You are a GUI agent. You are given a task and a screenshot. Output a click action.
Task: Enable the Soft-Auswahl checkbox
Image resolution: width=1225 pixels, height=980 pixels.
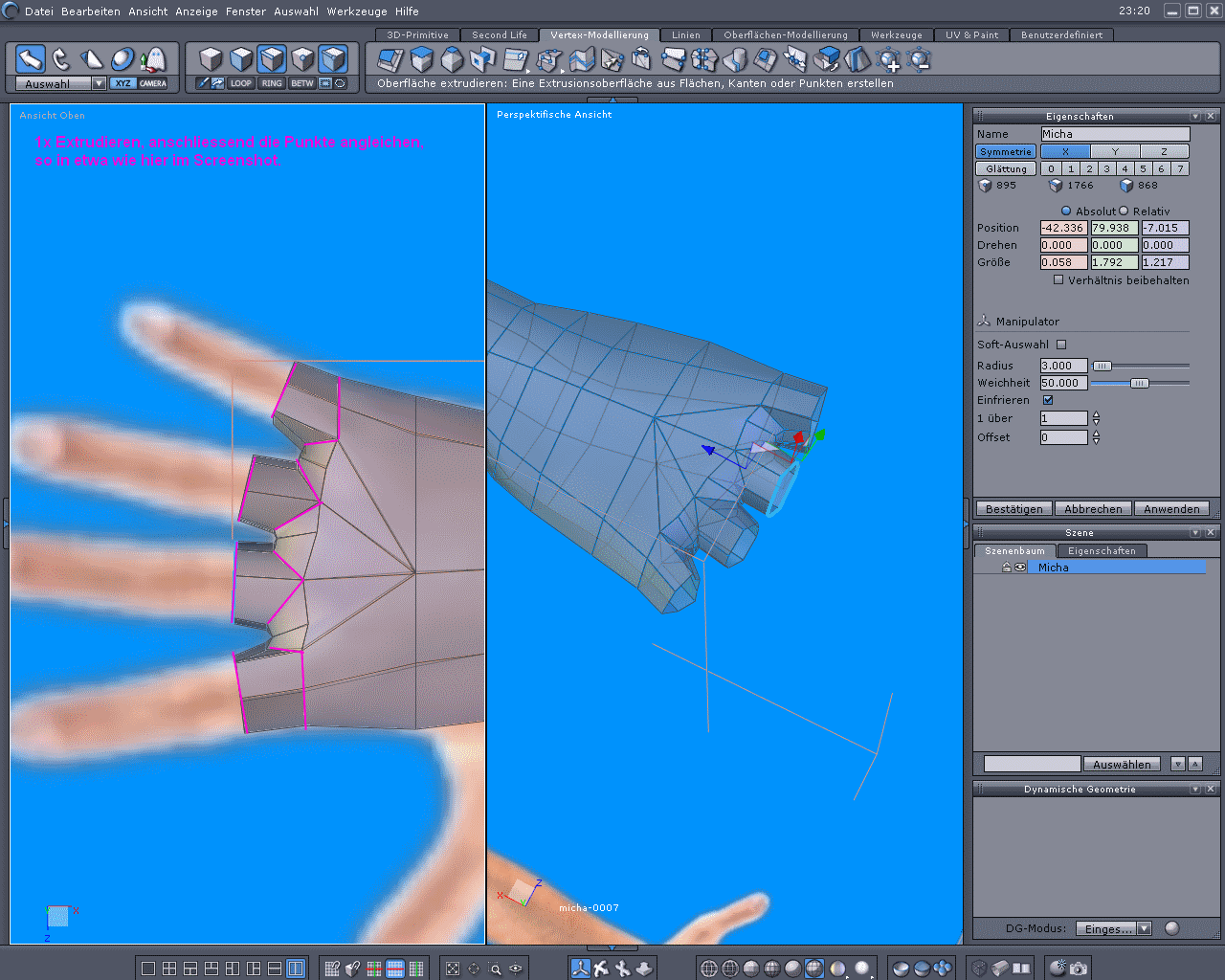[1061, 345]
